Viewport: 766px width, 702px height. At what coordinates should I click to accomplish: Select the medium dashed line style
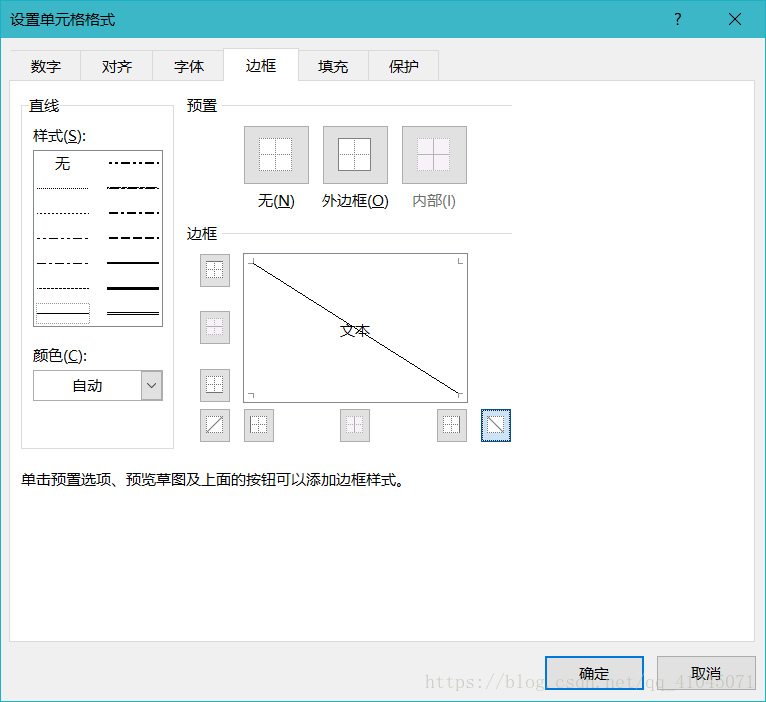tap(133, 238)
